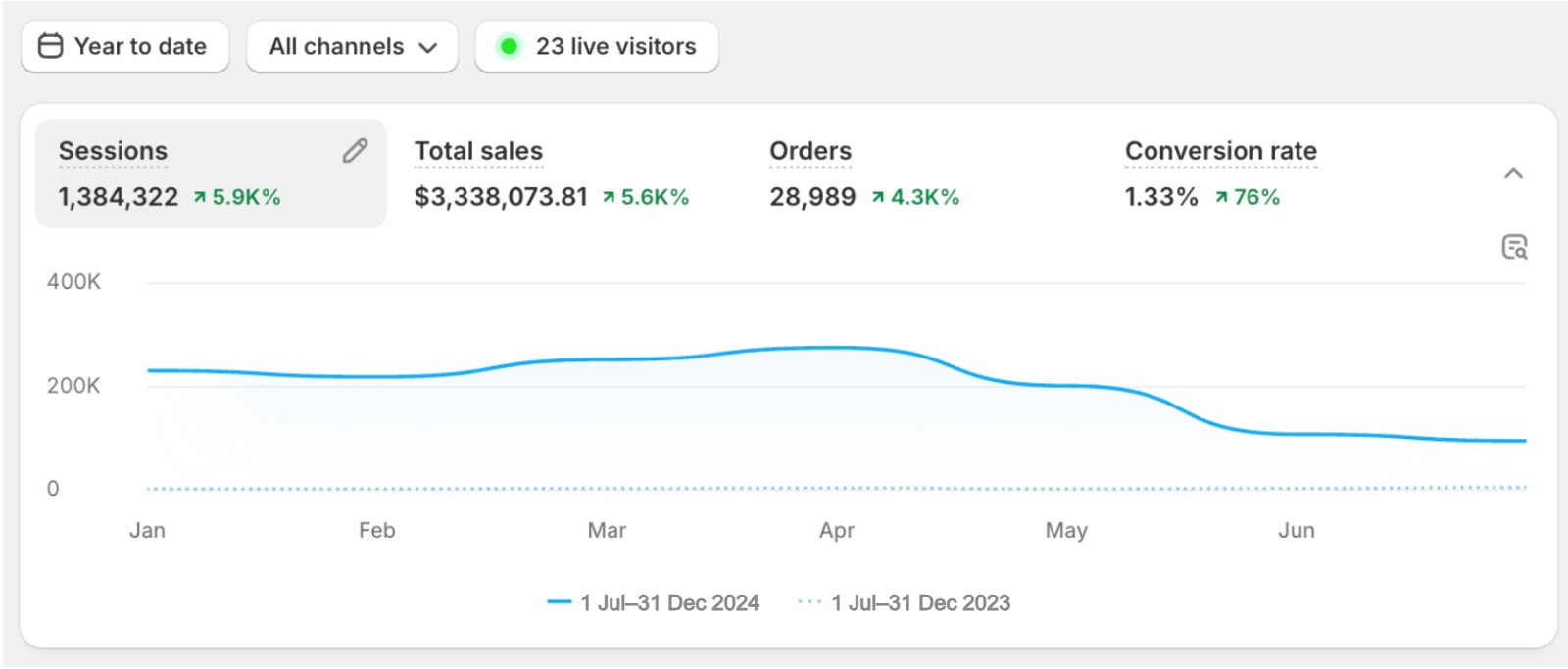Click the green live visitors indicator dot
The width and height of the screenshot is (1568, 669).
coord(509,46)
